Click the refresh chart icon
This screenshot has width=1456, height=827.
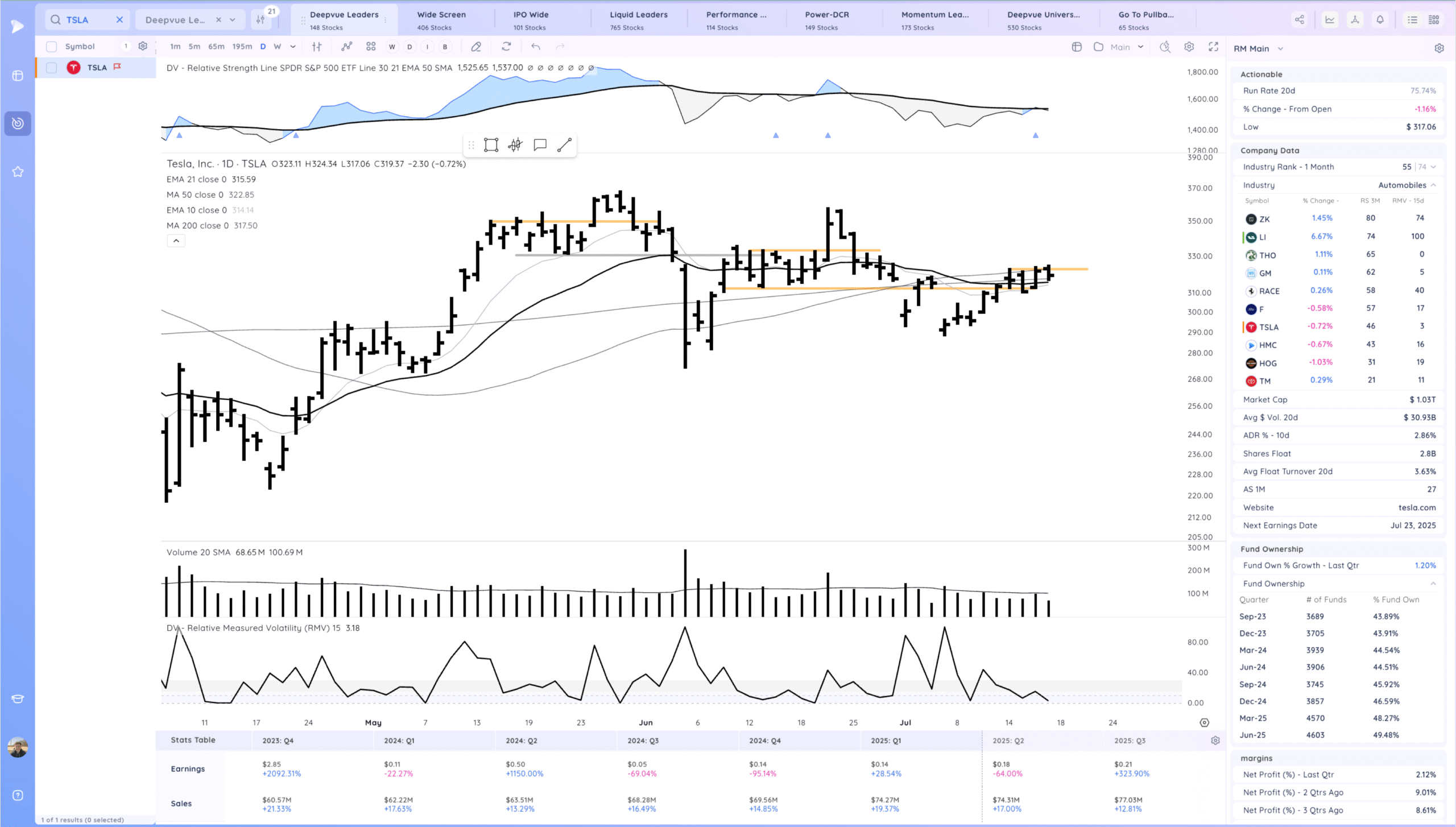tap(506, 47)
